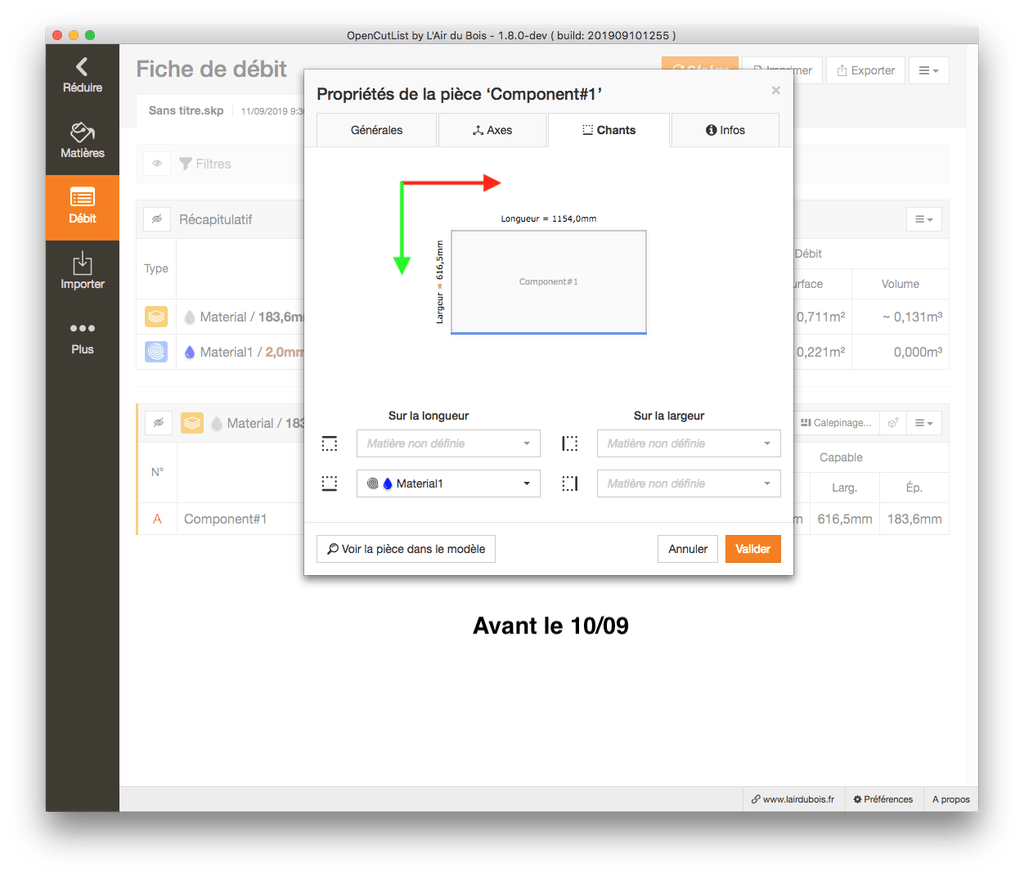The width and height of the screenshot is (1024, 877).
Task: Open the www.lairdubois.fr link
Action: pyautogui.click(x=793, y=799)
